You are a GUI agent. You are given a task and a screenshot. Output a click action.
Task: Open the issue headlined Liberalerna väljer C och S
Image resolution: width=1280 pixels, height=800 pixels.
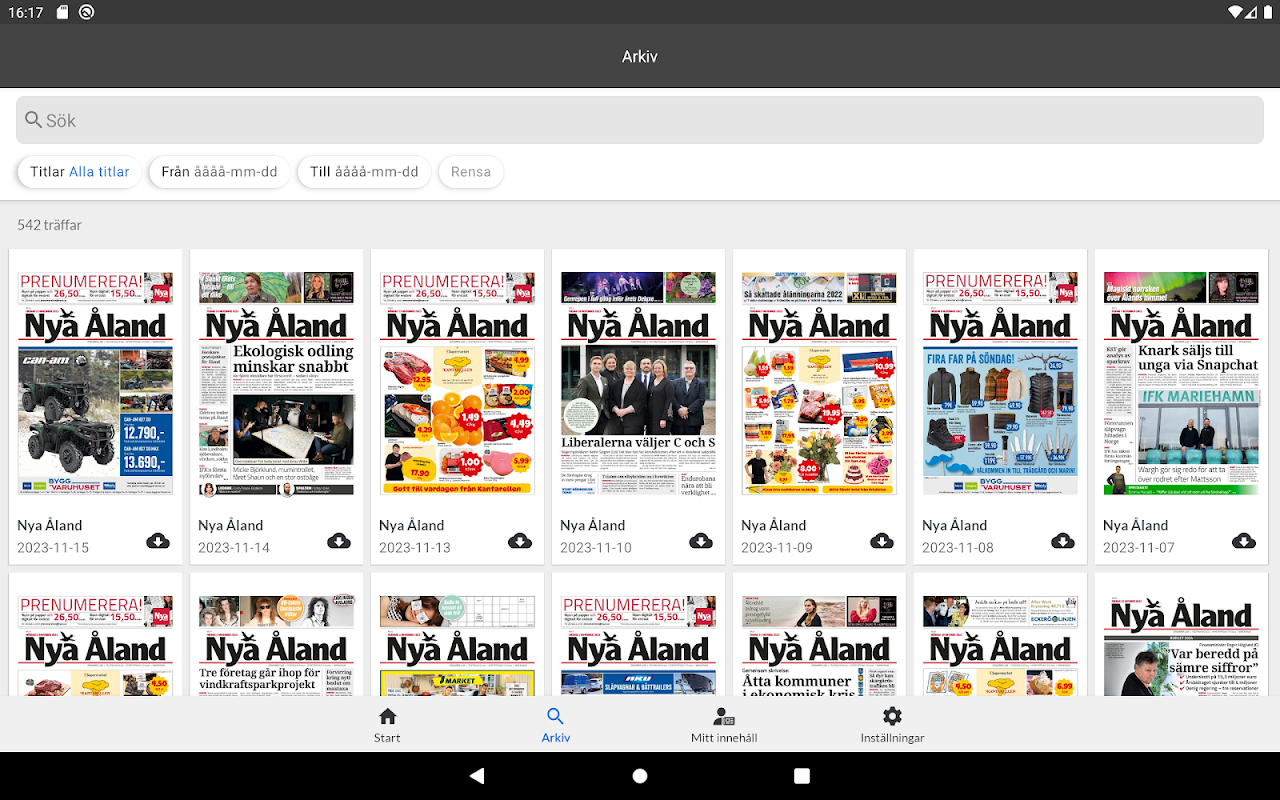[x=639, y=383]
